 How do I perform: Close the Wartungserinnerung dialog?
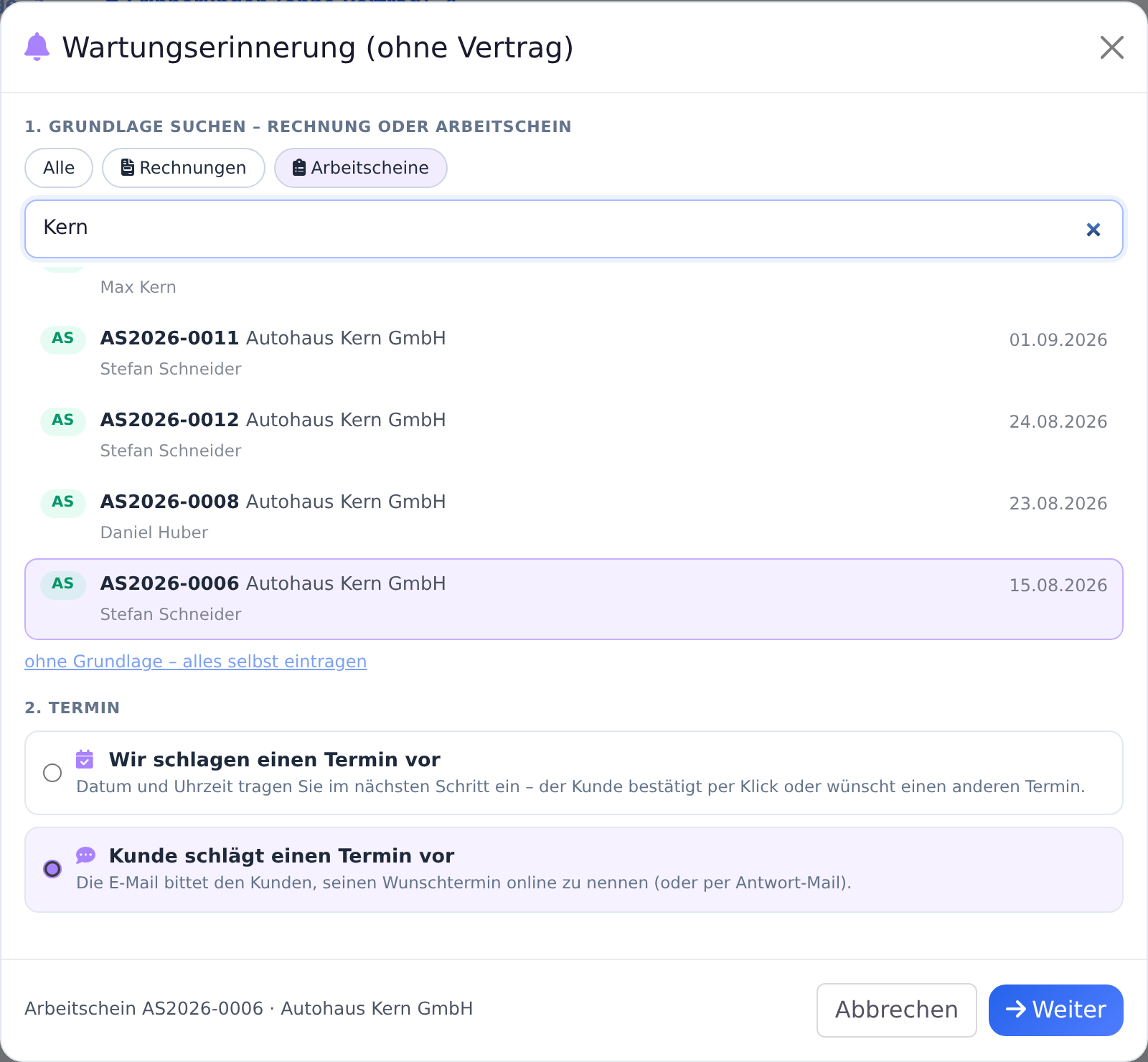click(1111, 47)
